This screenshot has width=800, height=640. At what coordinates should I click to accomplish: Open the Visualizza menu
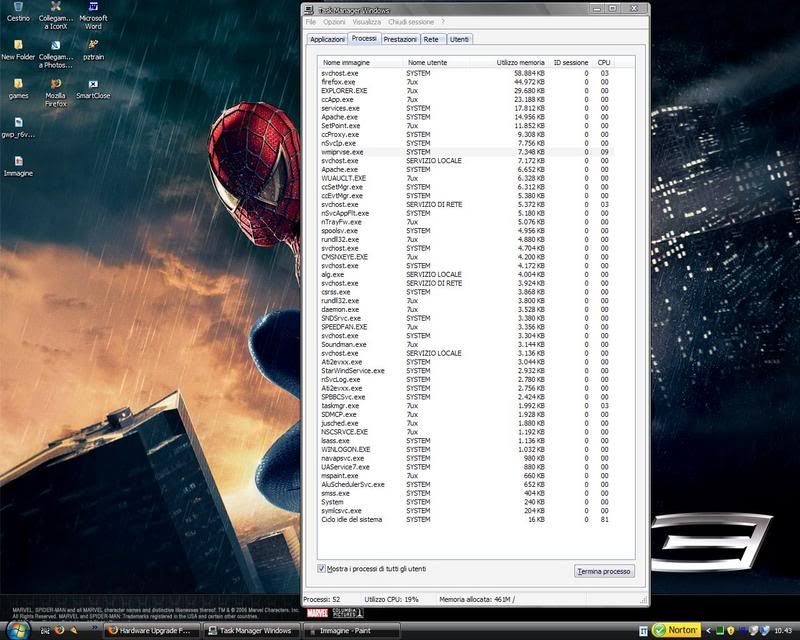click(366, 21)
